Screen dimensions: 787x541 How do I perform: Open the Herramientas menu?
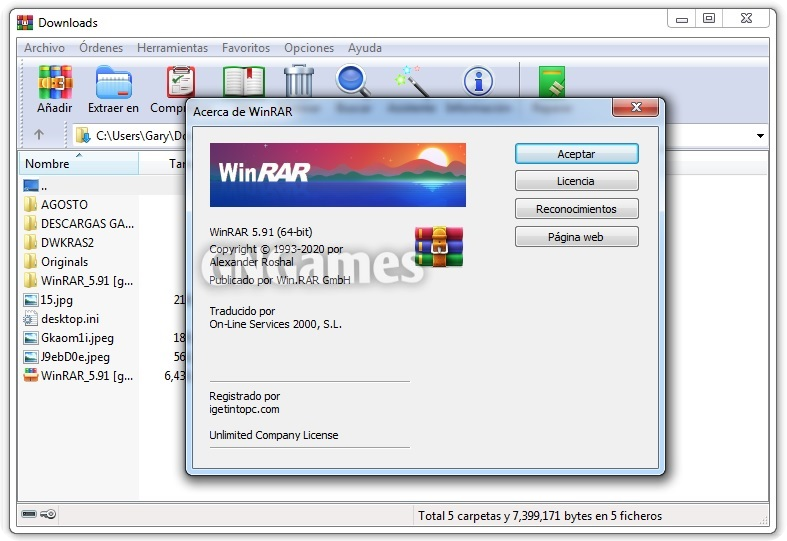172,48
